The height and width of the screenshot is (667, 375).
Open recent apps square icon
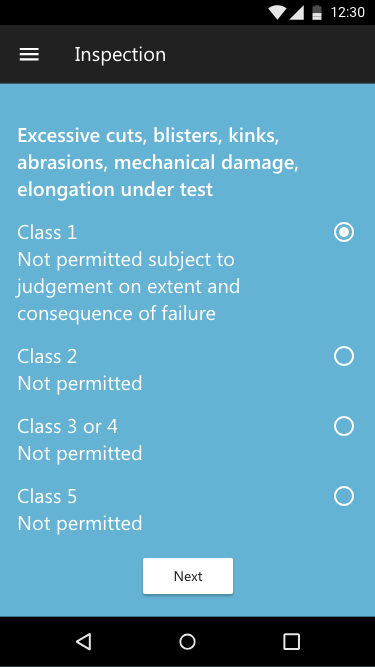pyautogui.click(x=291, y=641)
